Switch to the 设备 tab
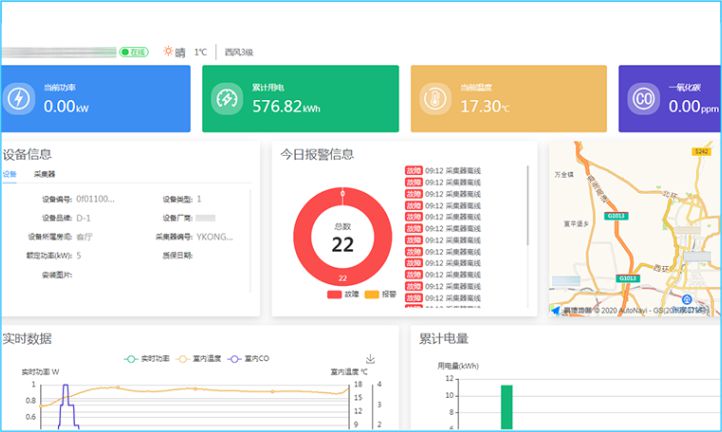This screenshot has width=722, height=432. 9,174
